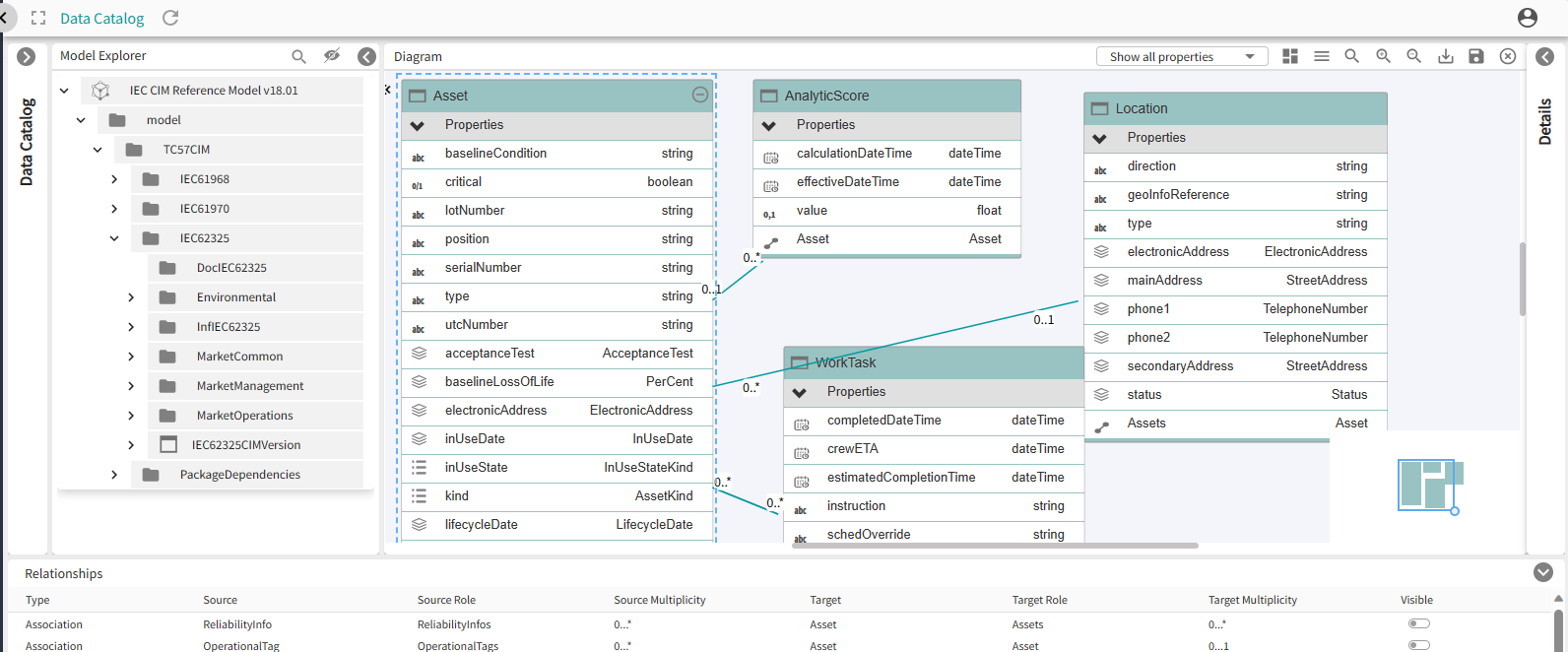
Task: Toggle visibility for OperationalTag association
Action: pyautogui.click(x=1418, y=645)
